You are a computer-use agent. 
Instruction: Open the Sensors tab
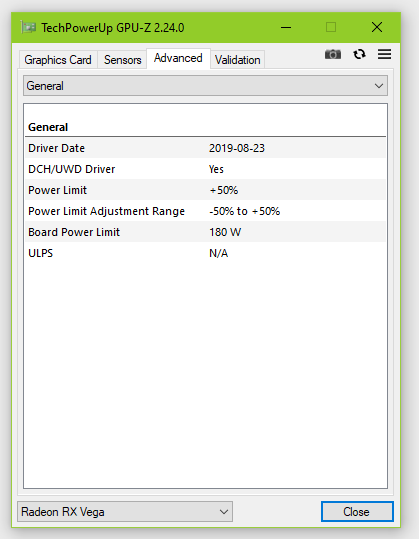click(x=122, y=60)
